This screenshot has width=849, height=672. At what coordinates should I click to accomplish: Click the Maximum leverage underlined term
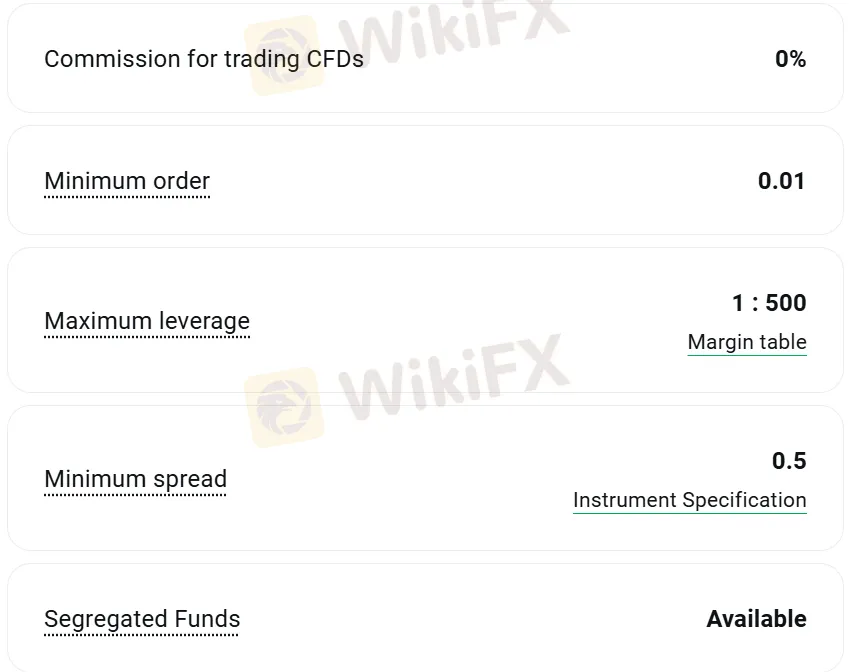[x=147, y=321]
